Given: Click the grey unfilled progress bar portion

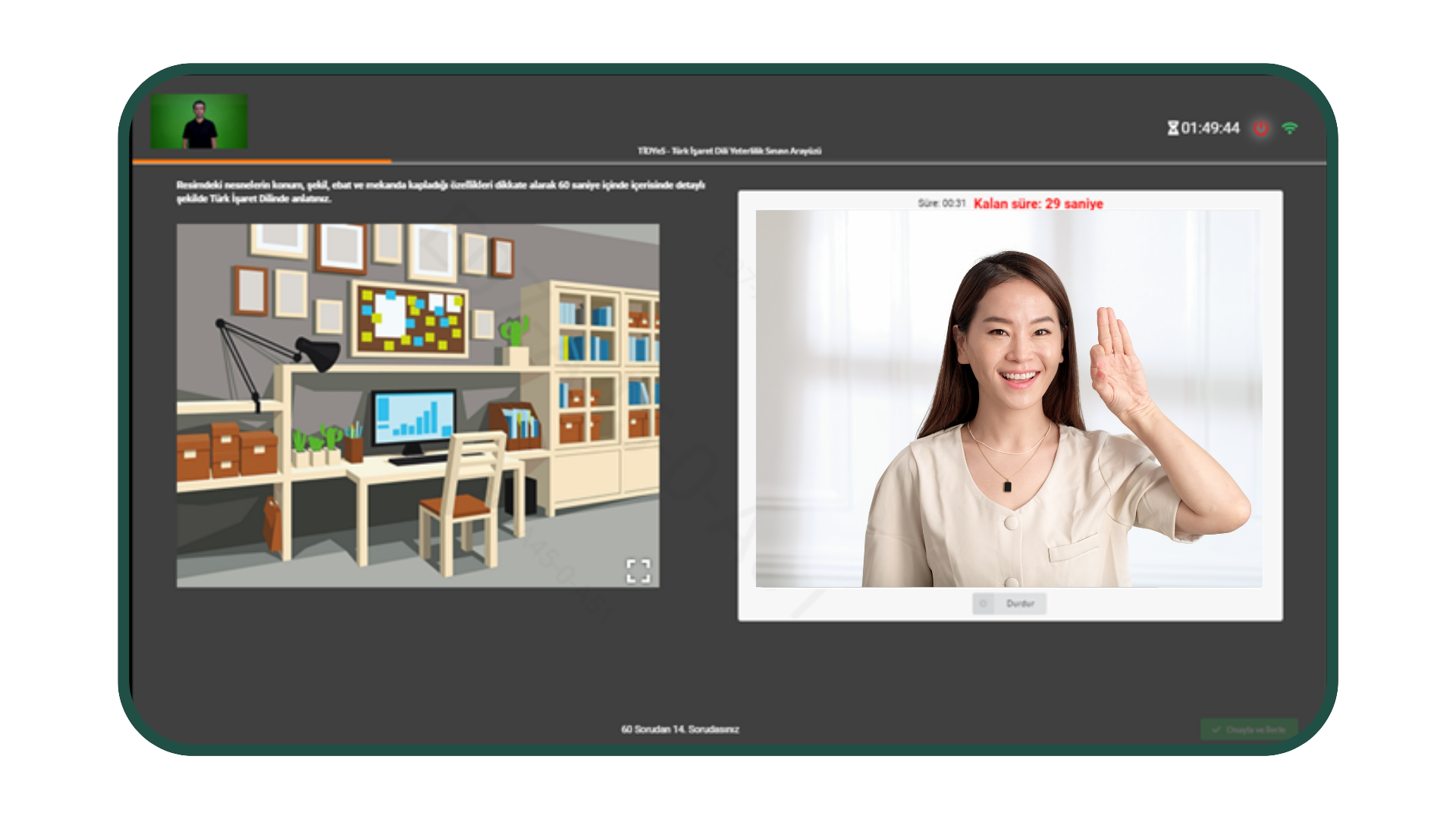Looking at the screenshot, I should click(857, 162).
